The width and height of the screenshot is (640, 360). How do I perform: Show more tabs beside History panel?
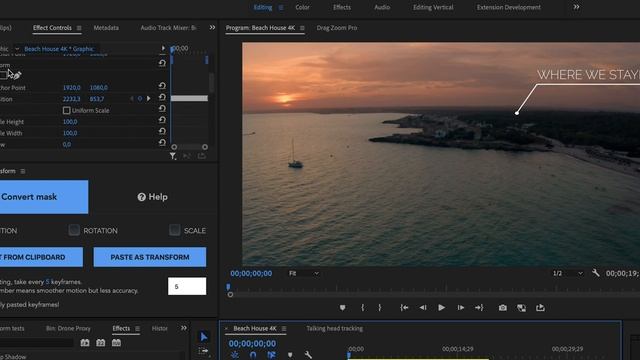(x=184, y=328)
